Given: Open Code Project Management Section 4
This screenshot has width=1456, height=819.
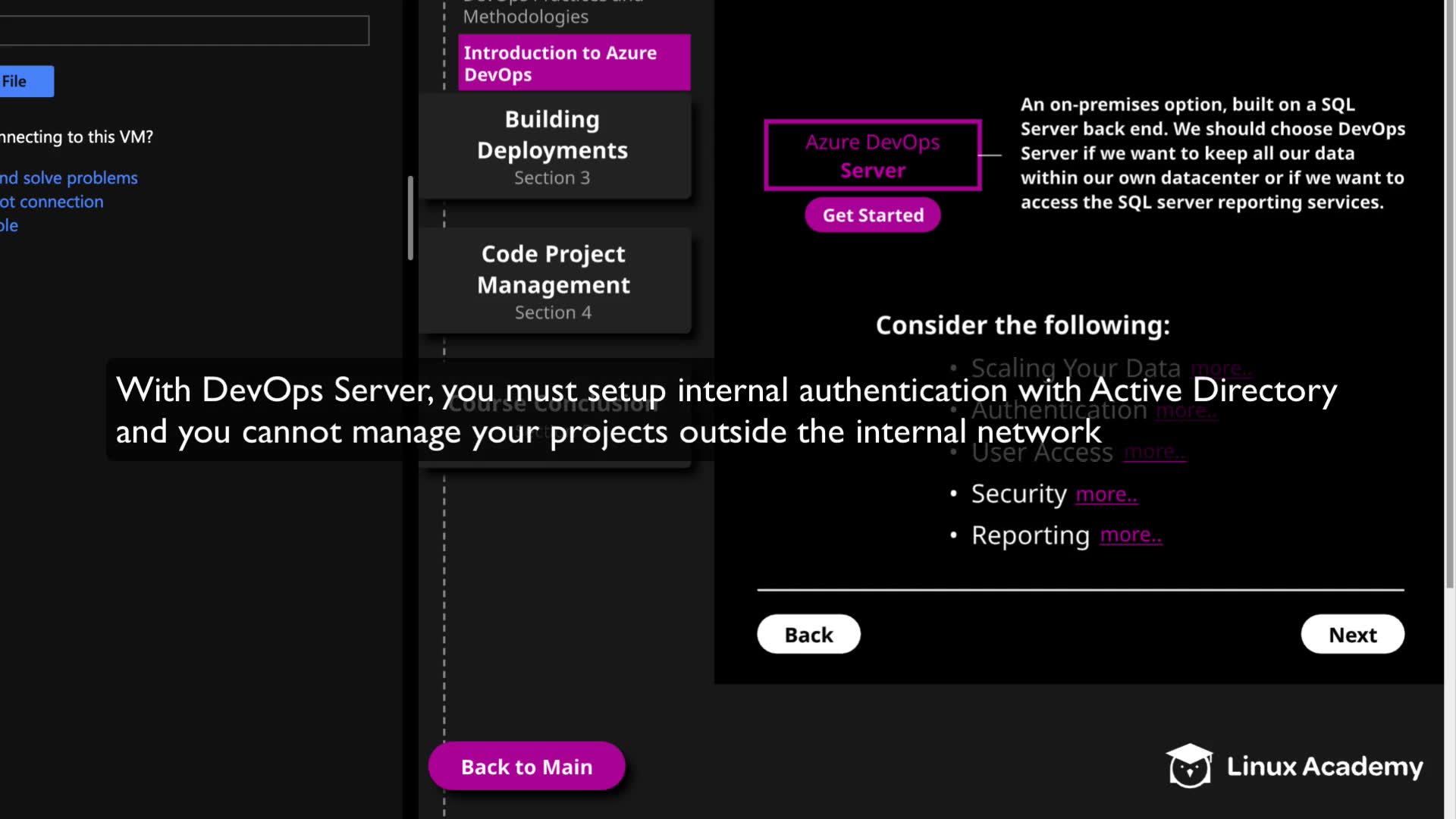Looking at the screenshot, I should [x=553, y=281].
